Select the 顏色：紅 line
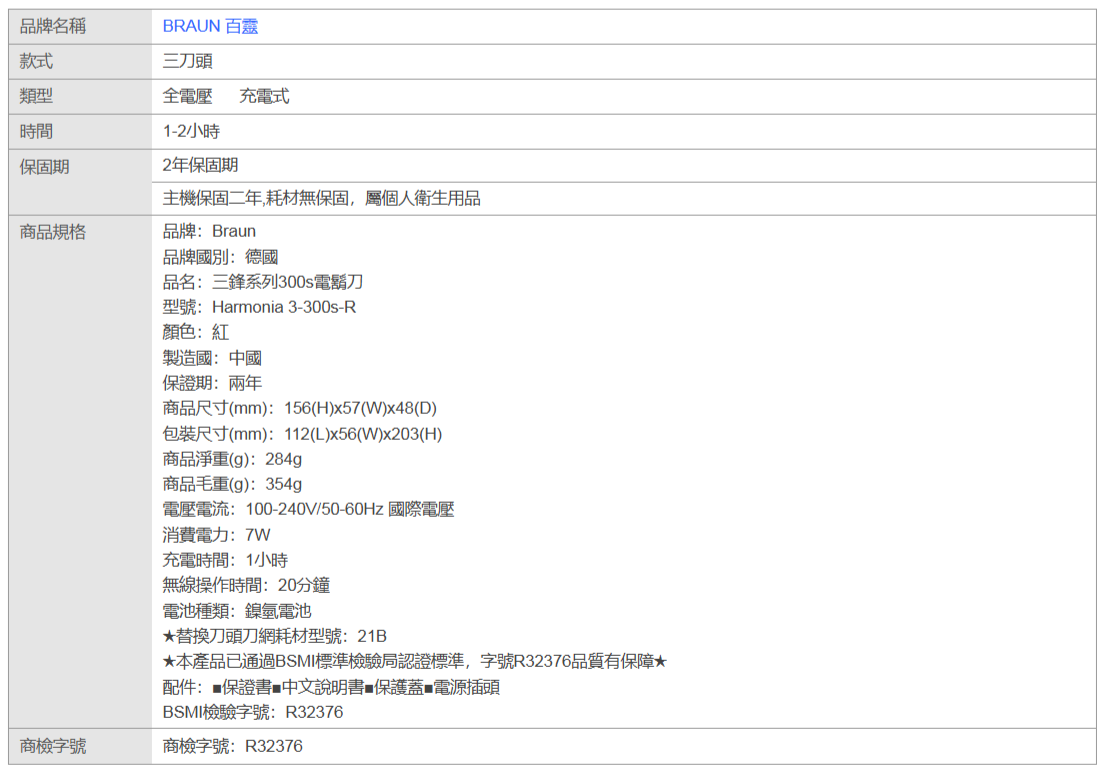 [195, 332]
